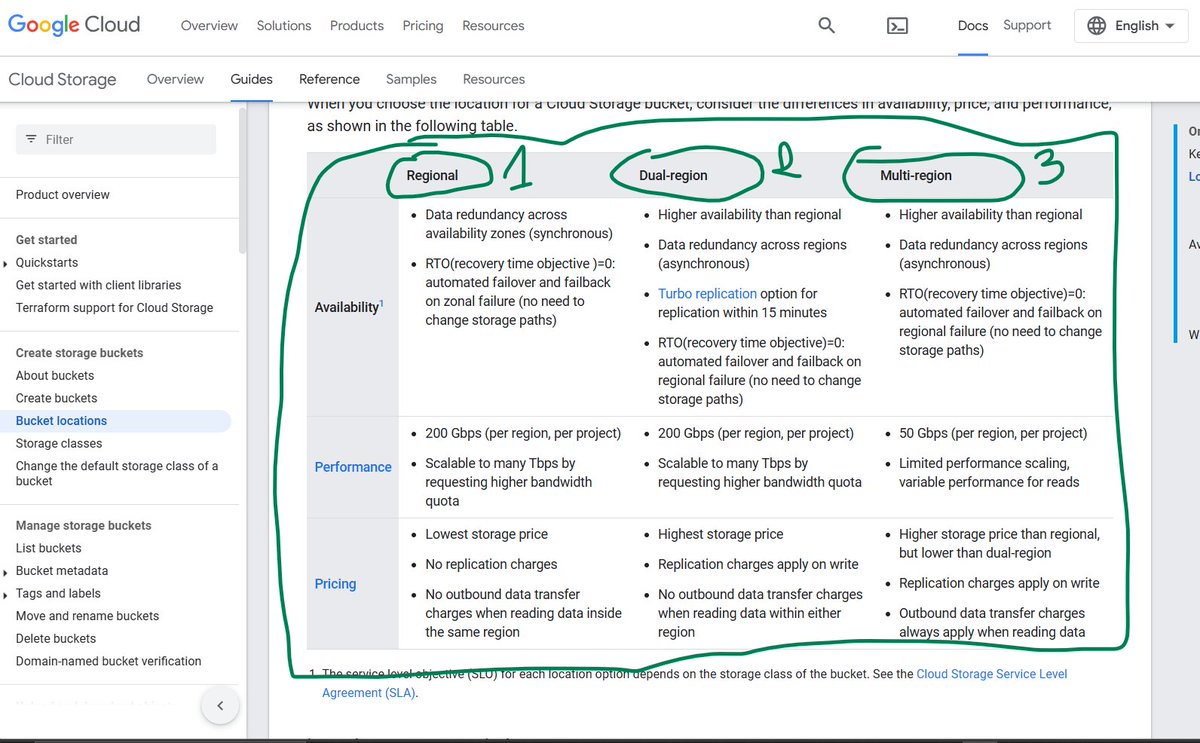1200x743 pixels.
Task: Focus the sidebar Filter field
Action: tap(116, 139)
